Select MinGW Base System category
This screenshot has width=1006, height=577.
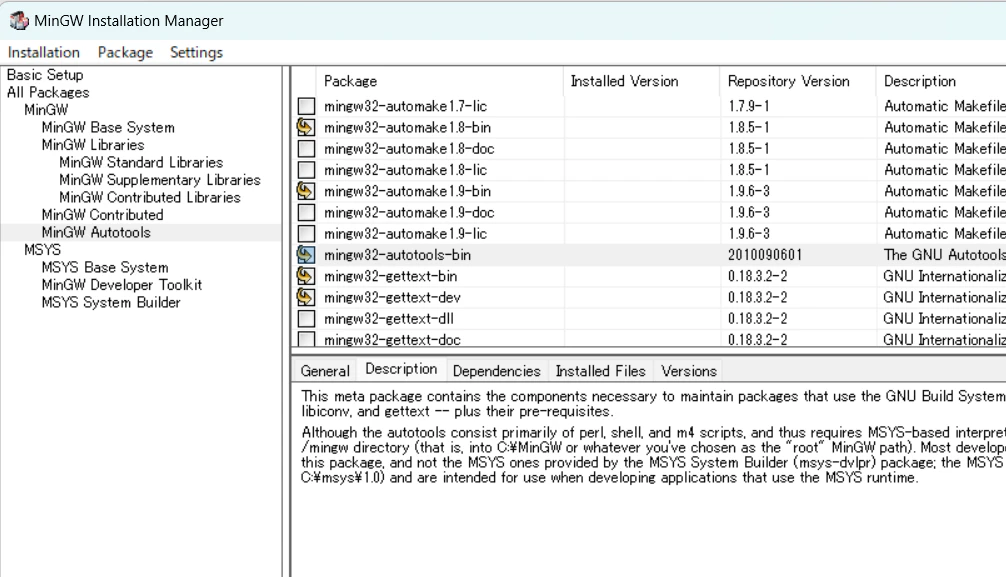click(108, 127)
